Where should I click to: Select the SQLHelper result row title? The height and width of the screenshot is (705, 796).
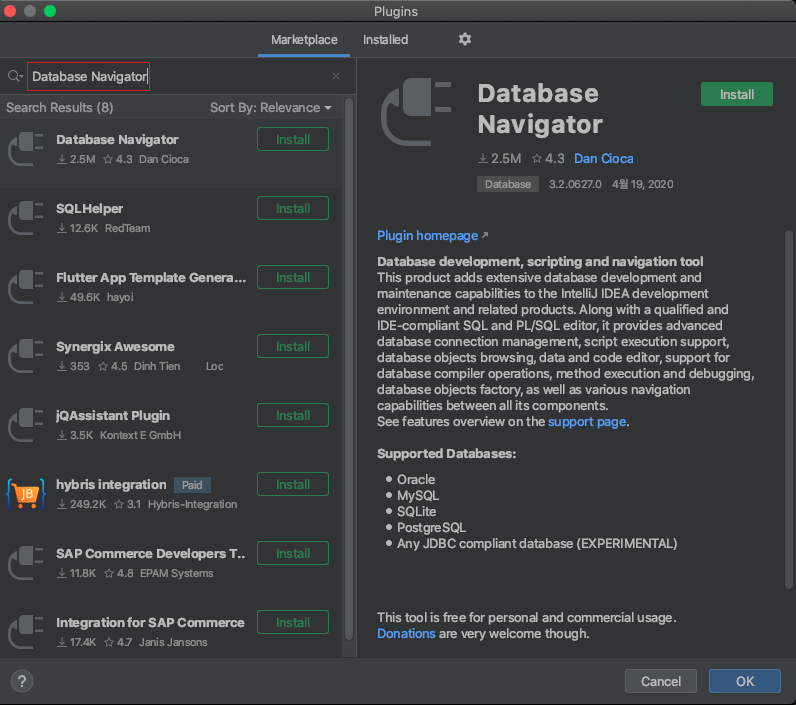coord(89,209)
